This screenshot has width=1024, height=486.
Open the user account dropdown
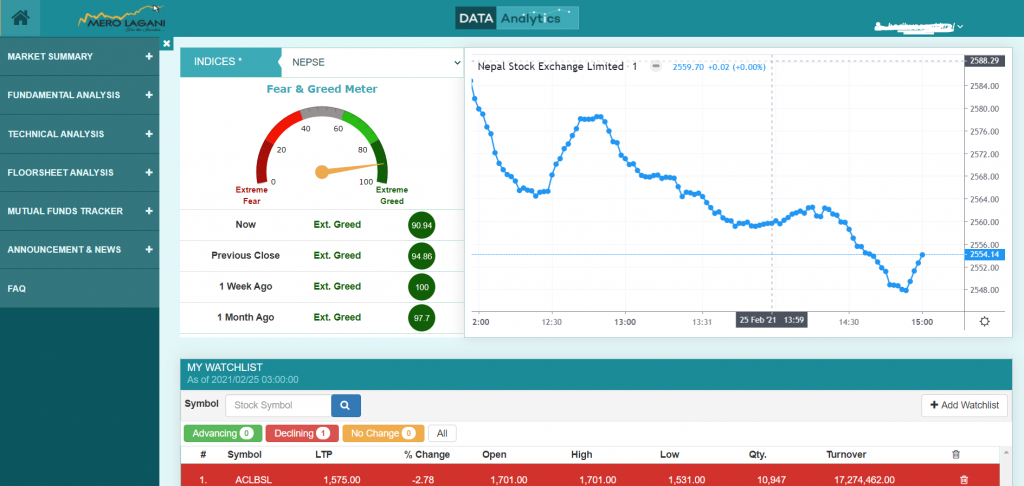click(921, 27)
